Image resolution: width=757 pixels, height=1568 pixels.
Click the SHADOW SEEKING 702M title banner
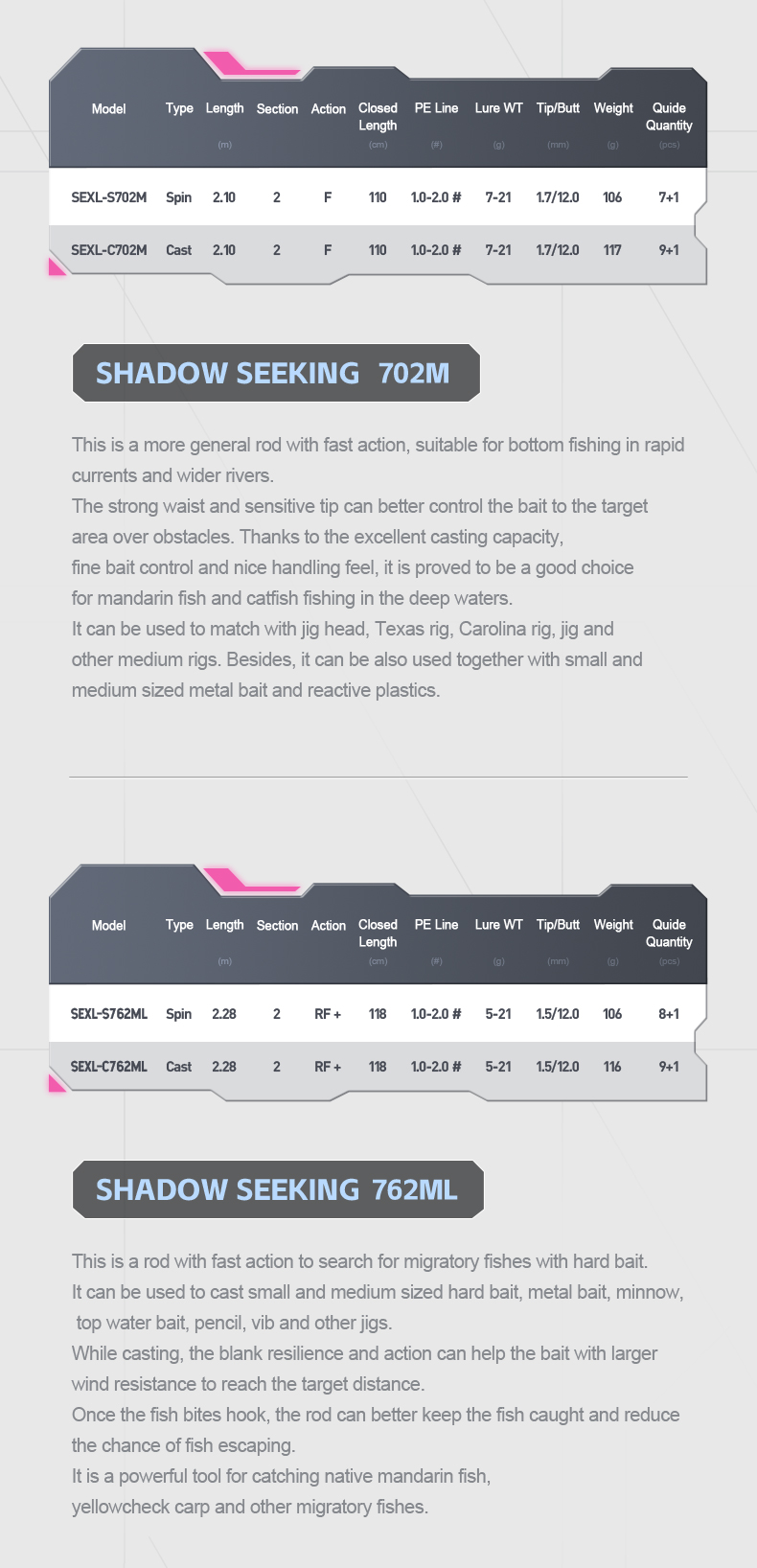(276, 373)
